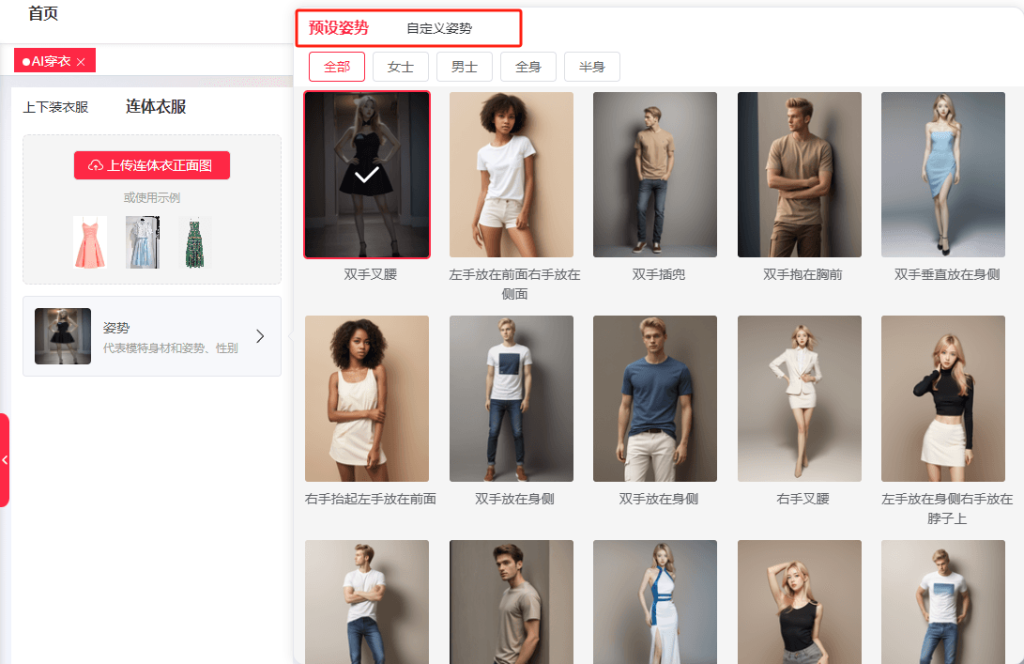Screen dimensions: 1024x664
Task: Filter poses by 男士
Action: pyautogui.click(x=465, y=67)
